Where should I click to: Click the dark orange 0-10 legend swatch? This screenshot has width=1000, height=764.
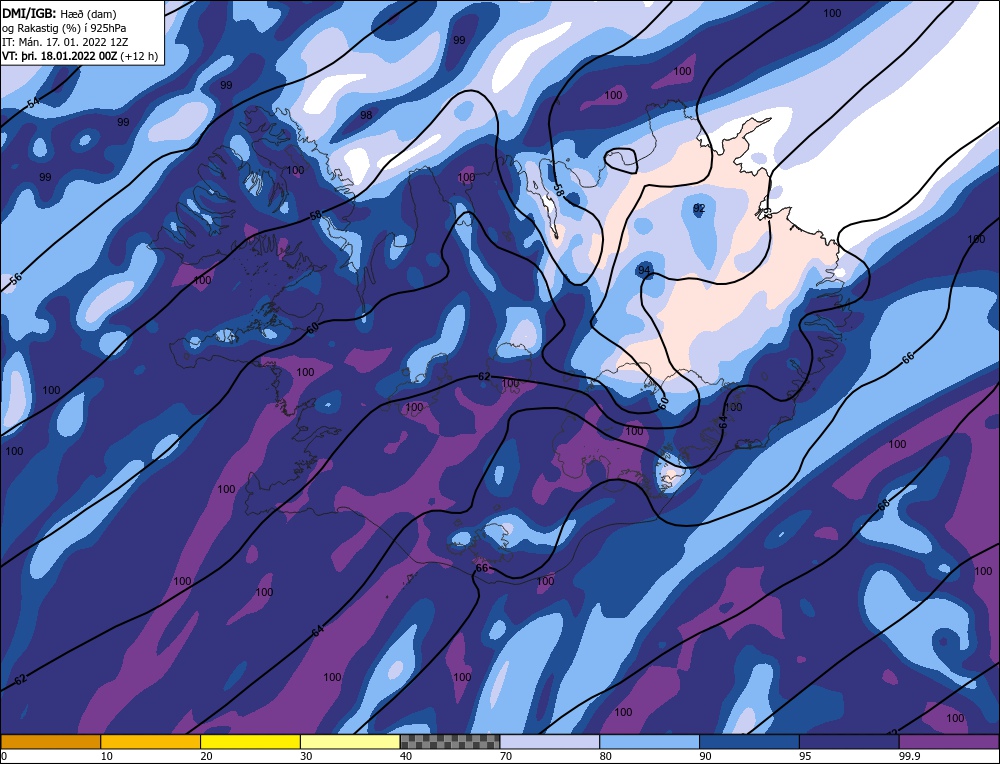tap(50, 741)
